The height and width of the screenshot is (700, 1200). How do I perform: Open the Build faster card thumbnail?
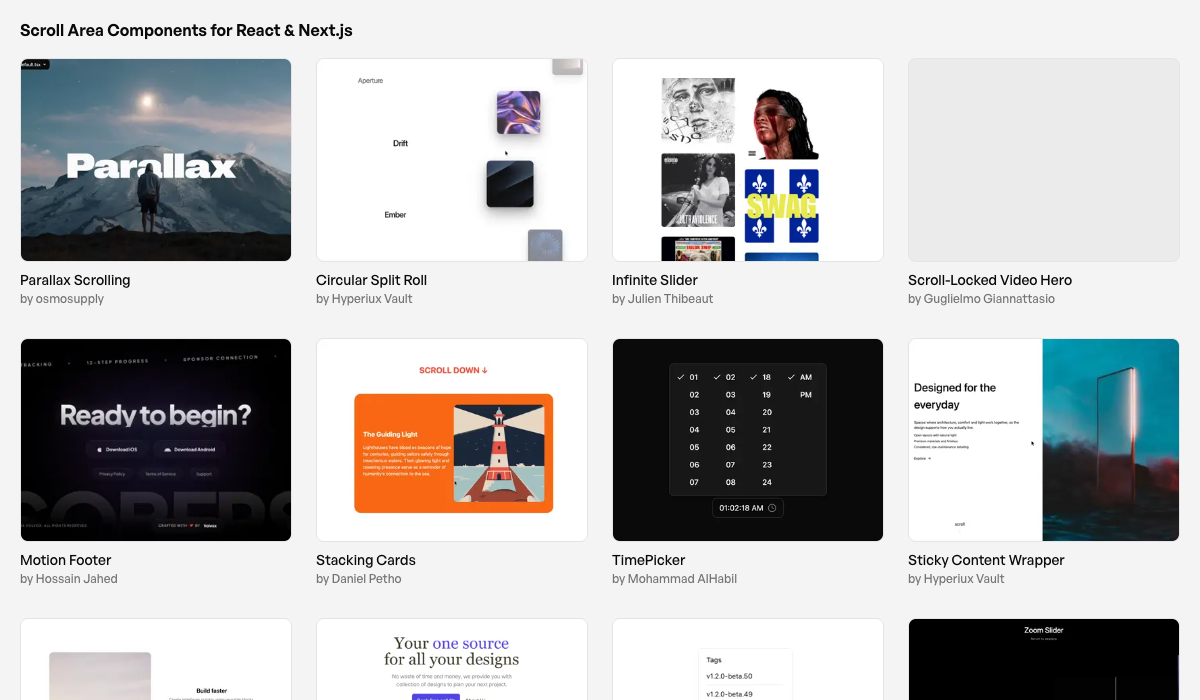(x=156, y=659)
